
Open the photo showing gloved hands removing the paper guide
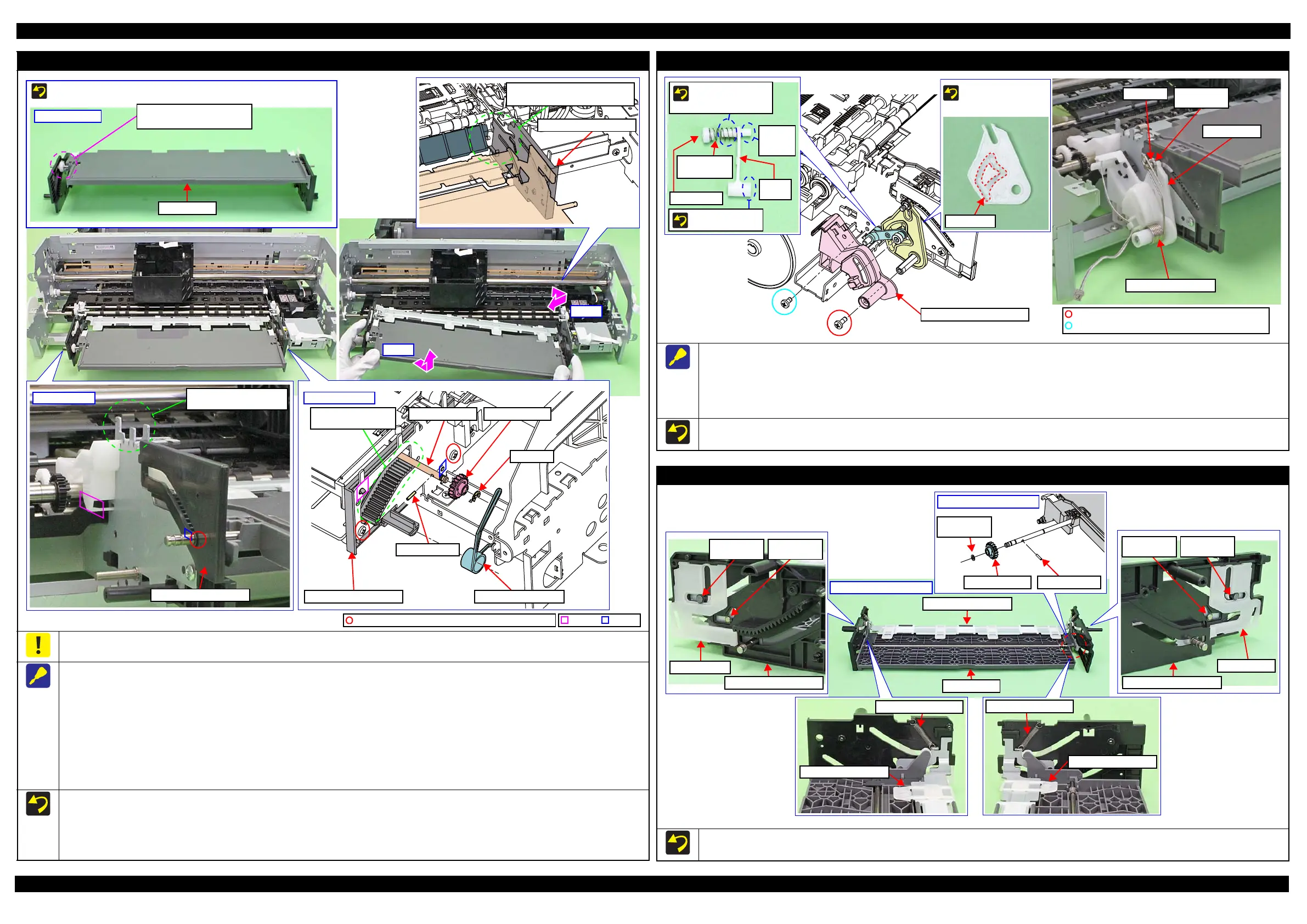click(x=489, y=307)
